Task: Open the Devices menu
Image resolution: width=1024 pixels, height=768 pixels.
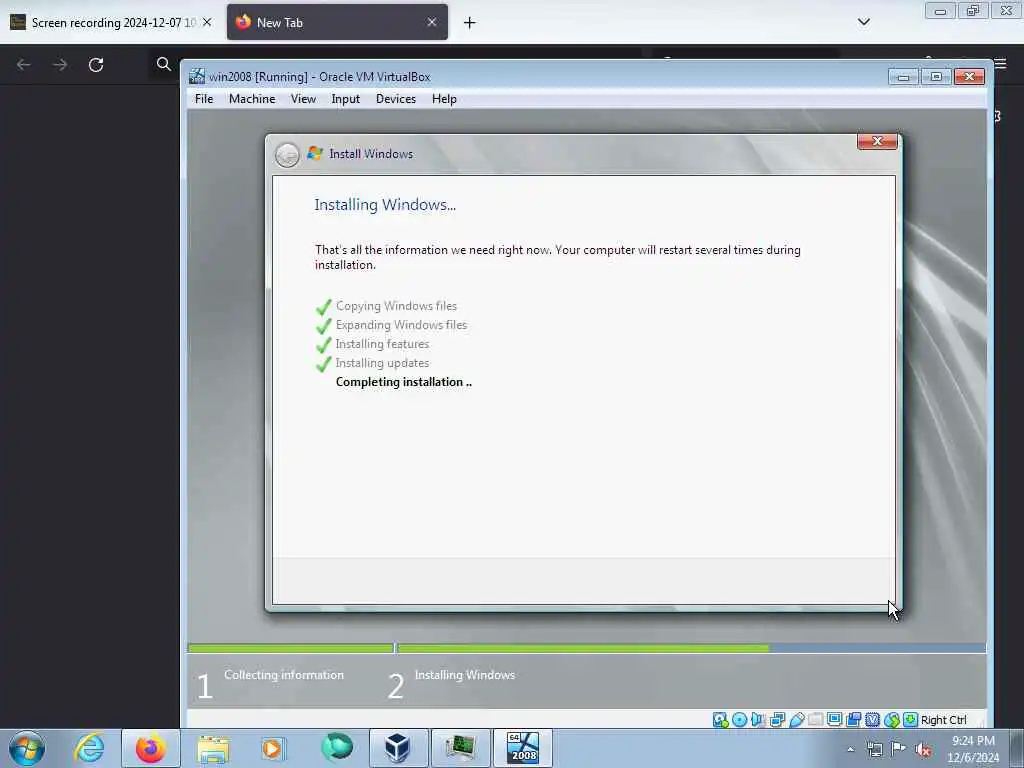Action: pos(396,99)
